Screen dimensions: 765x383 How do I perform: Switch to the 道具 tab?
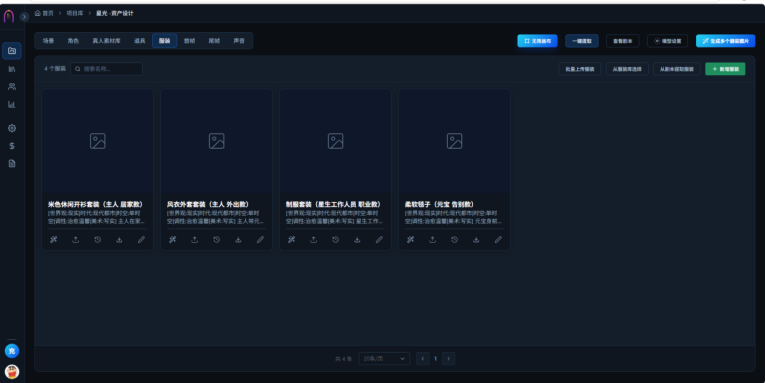click(x=140, y=41)
